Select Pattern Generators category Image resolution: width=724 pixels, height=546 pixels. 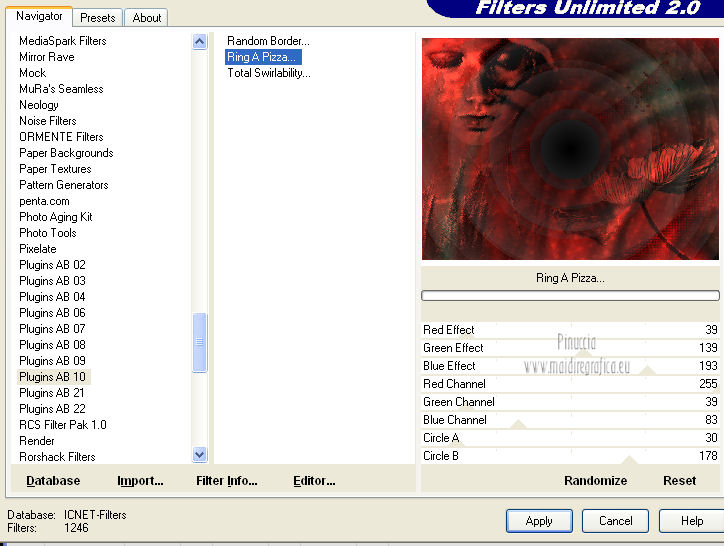64,185
